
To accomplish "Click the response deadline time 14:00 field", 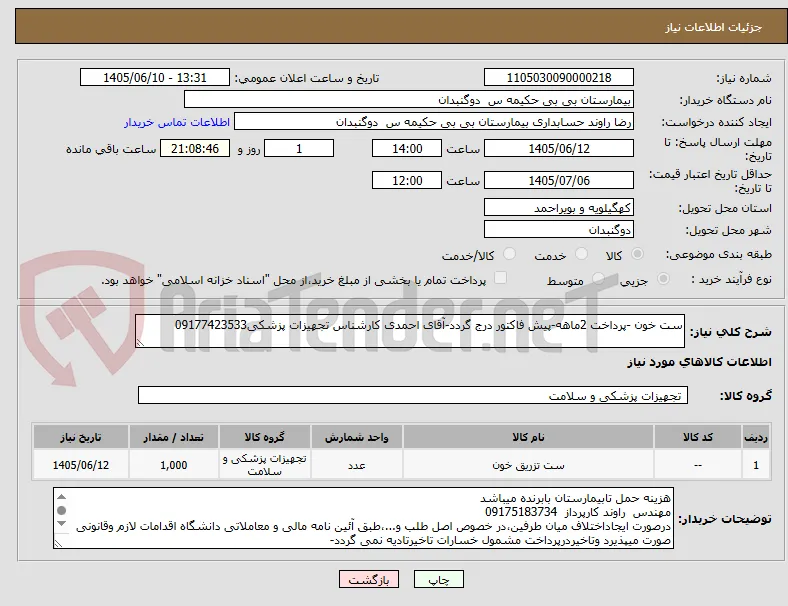I will (x=407, y=149).
